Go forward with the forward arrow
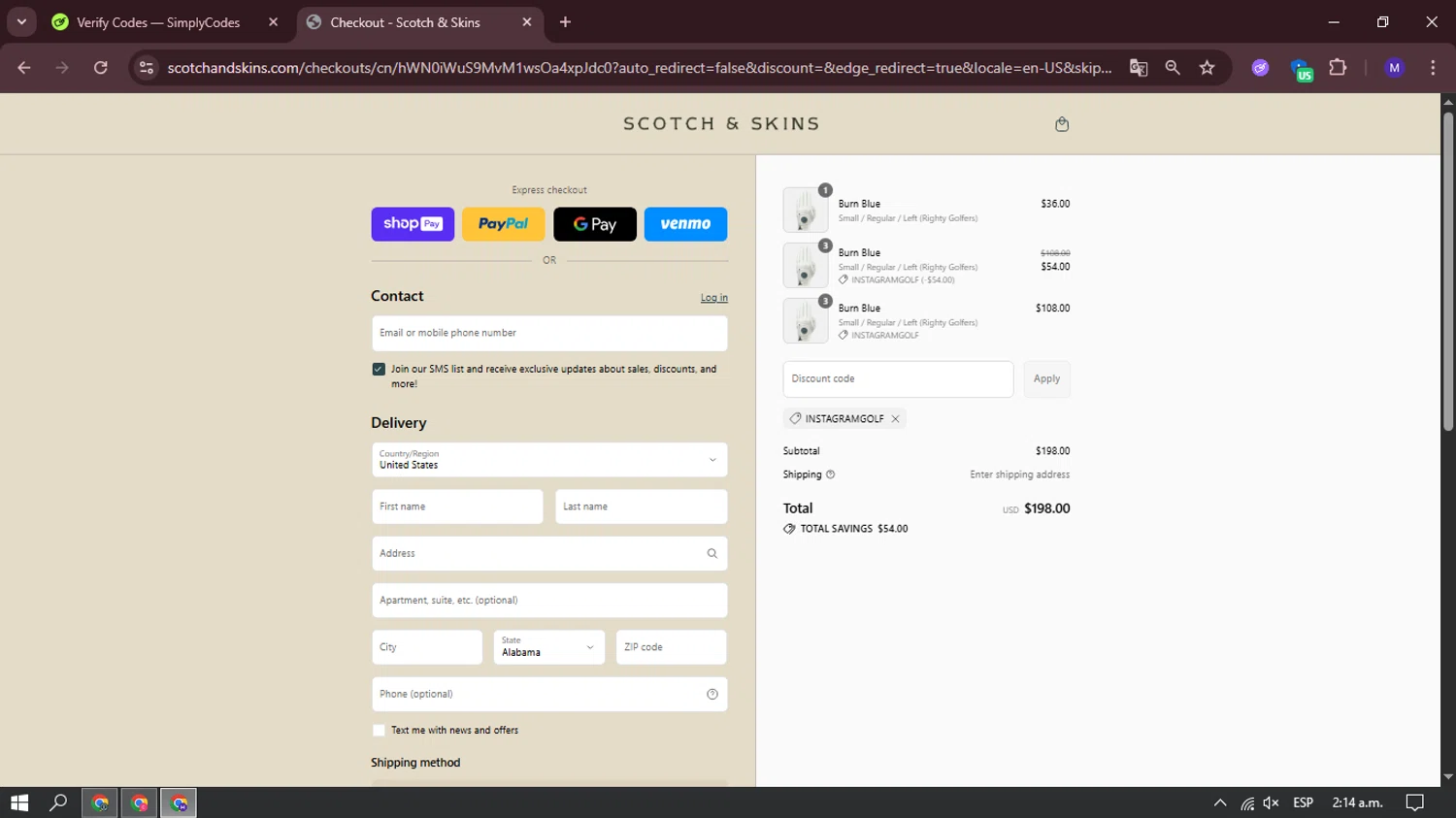This screenshot has height=818, width=1456. click(x=62, y=68)
